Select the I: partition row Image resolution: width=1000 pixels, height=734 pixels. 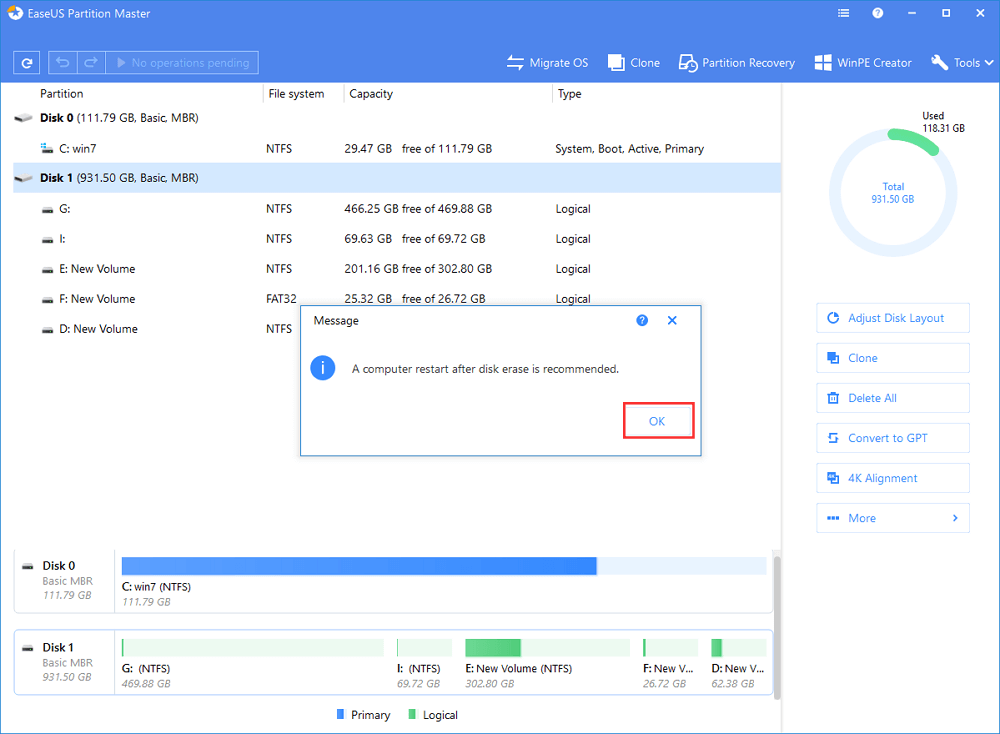(397, 239)
